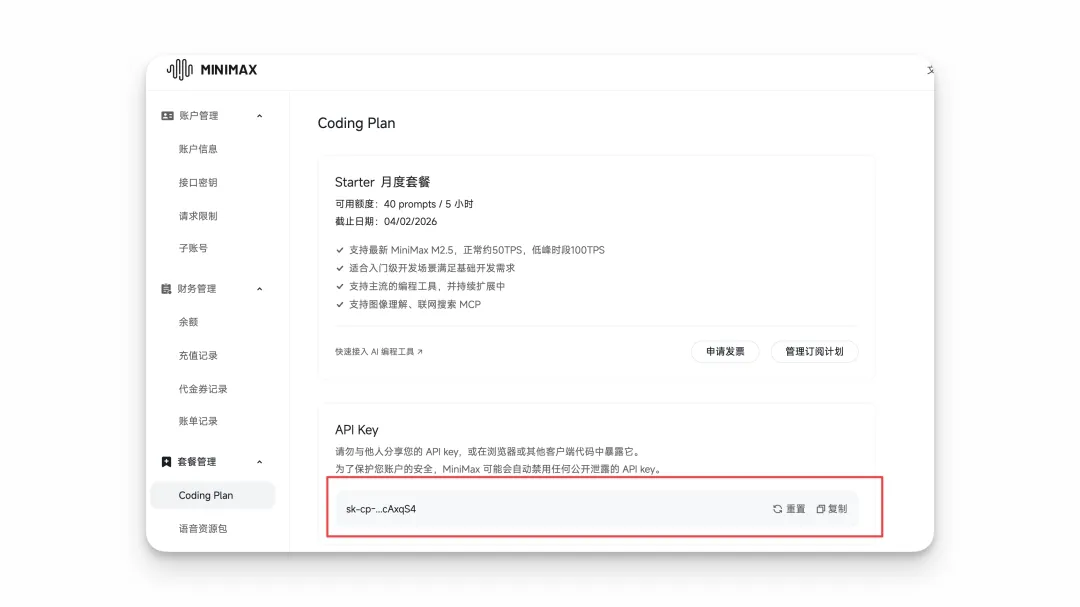This screenshot has height=607, width=1080.
Task: View 代金券记录 page
Action: point(203,389)
